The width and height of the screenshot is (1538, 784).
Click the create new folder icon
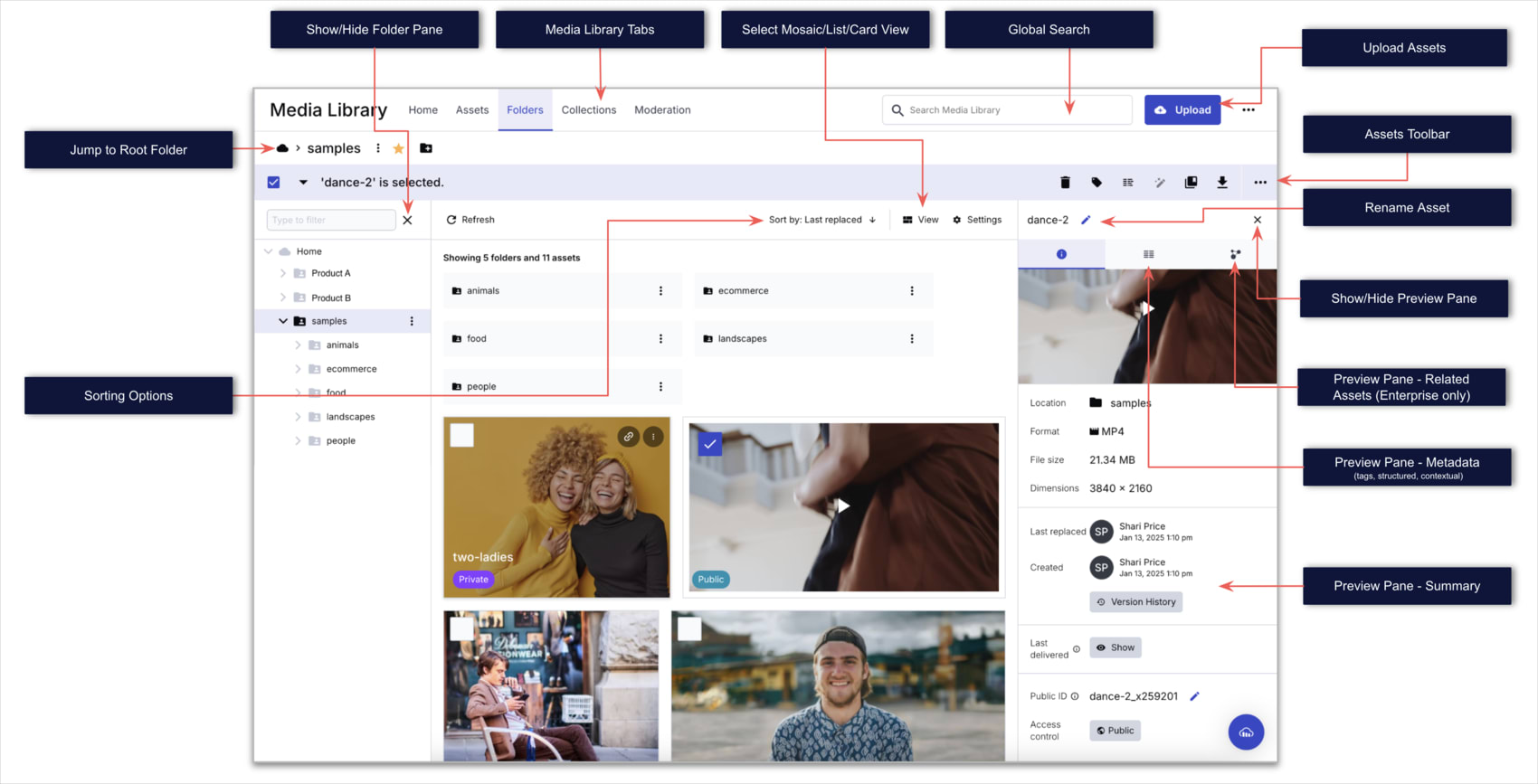point(426,148)
